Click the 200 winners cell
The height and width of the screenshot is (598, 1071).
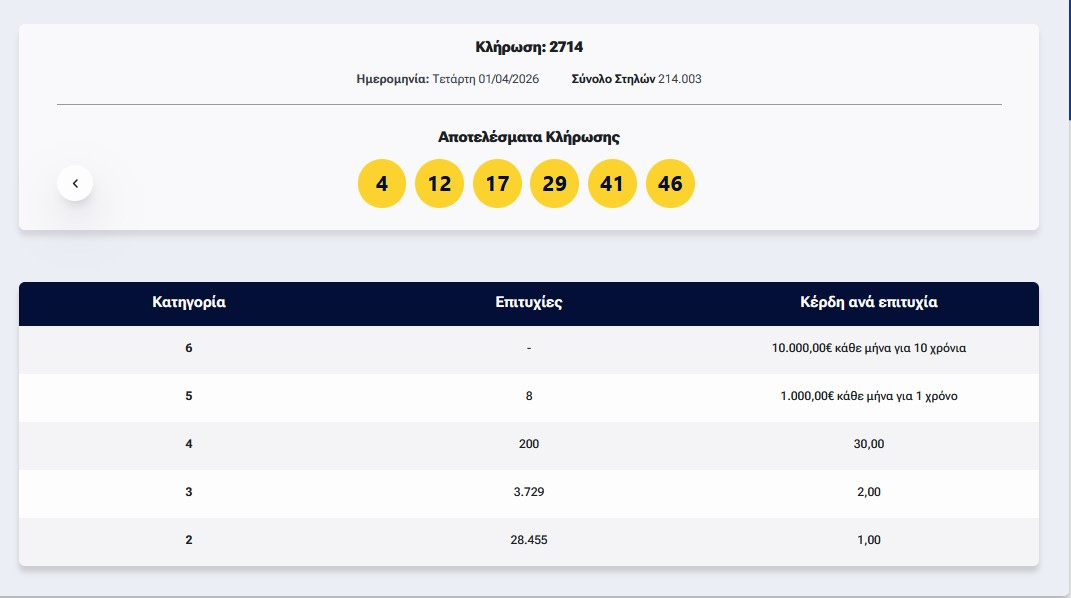[528, 444]
